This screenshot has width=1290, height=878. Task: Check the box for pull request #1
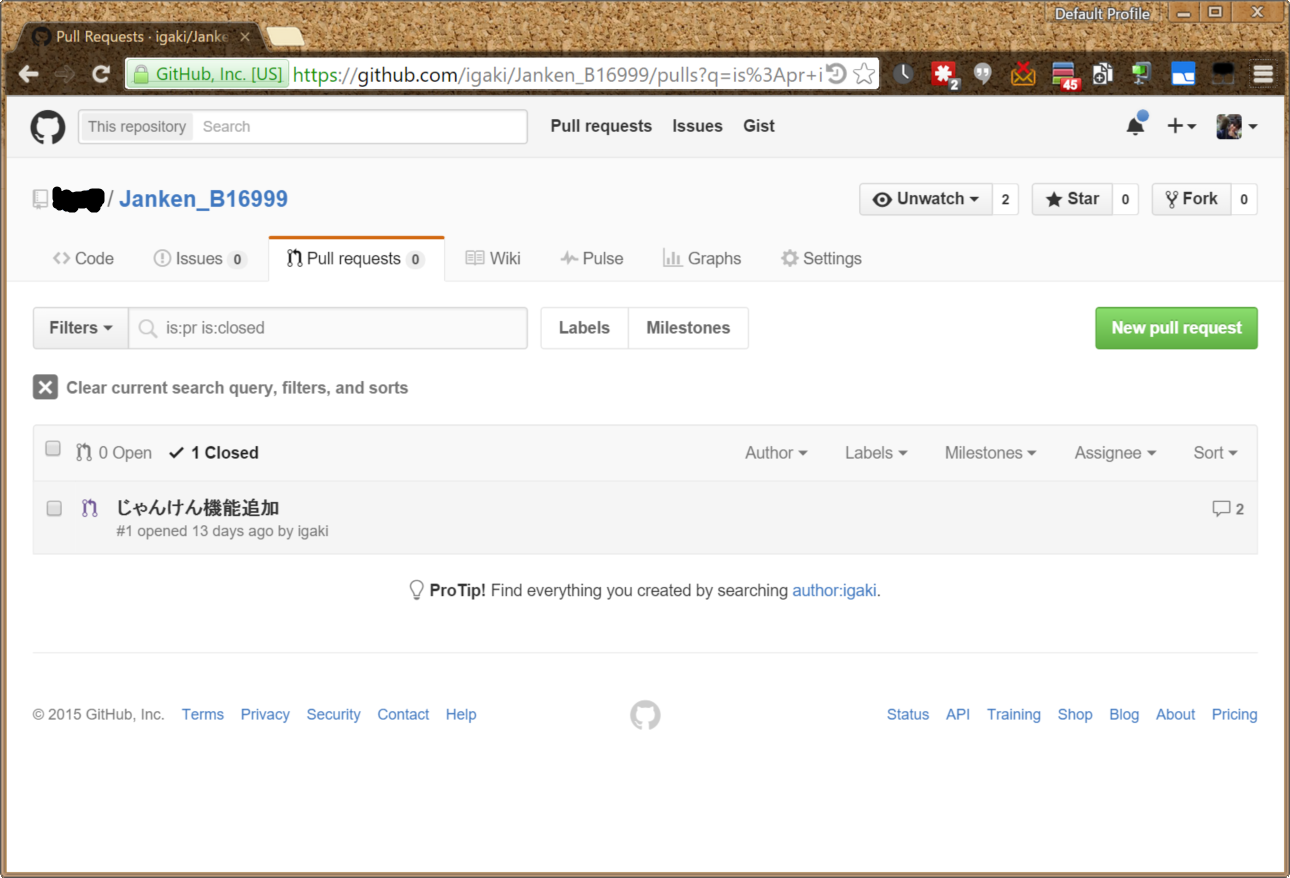[x=54, y=509]
